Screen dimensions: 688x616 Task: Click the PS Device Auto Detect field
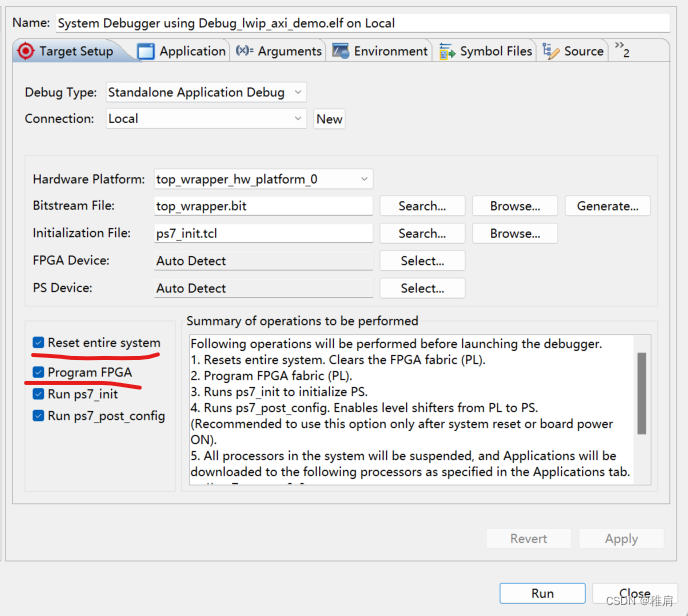pyautogui.click(x=263, y=288)
